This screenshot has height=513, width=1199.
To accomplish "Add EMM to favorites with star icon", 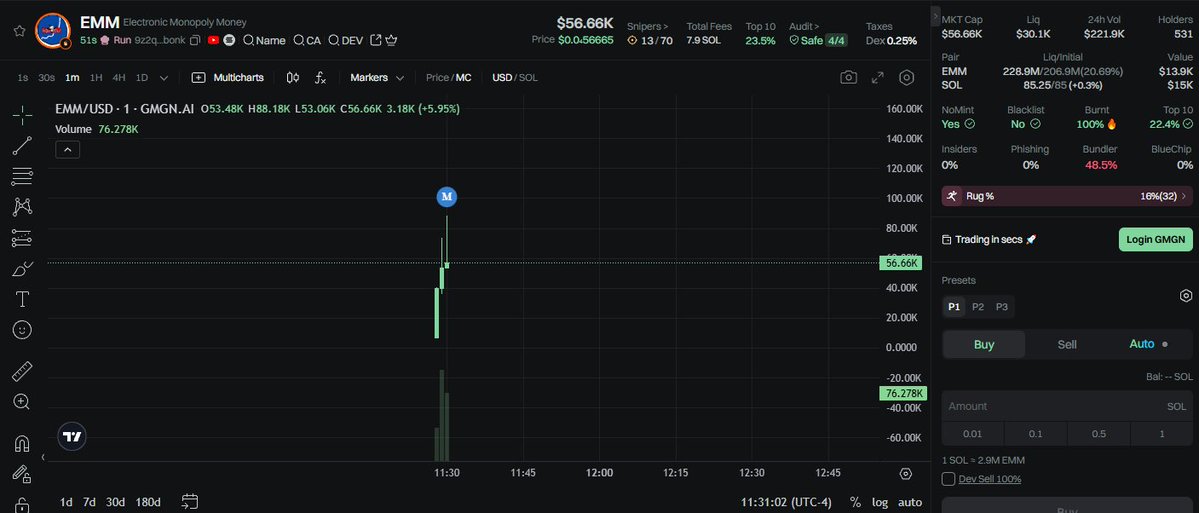I will click(20, 31).
